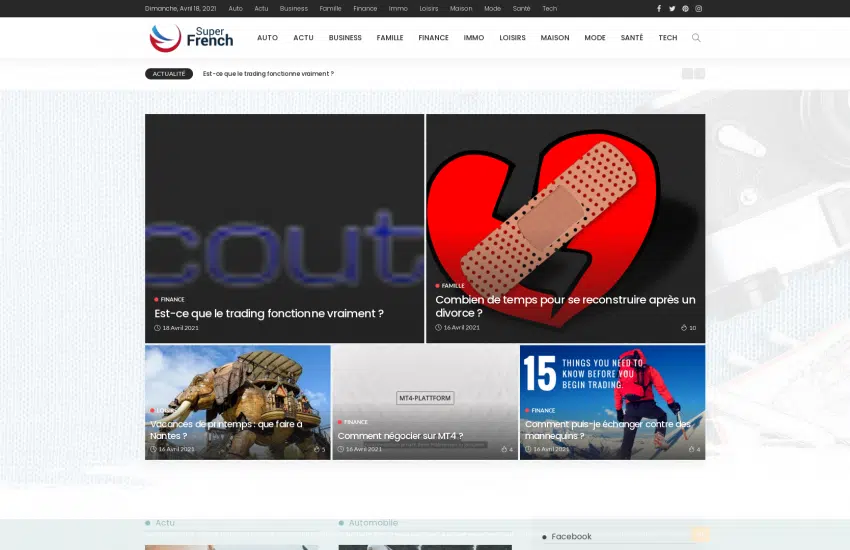Click the Tech link in top dark bar
This screenshot has width=850, height=550.
point(549,8)
